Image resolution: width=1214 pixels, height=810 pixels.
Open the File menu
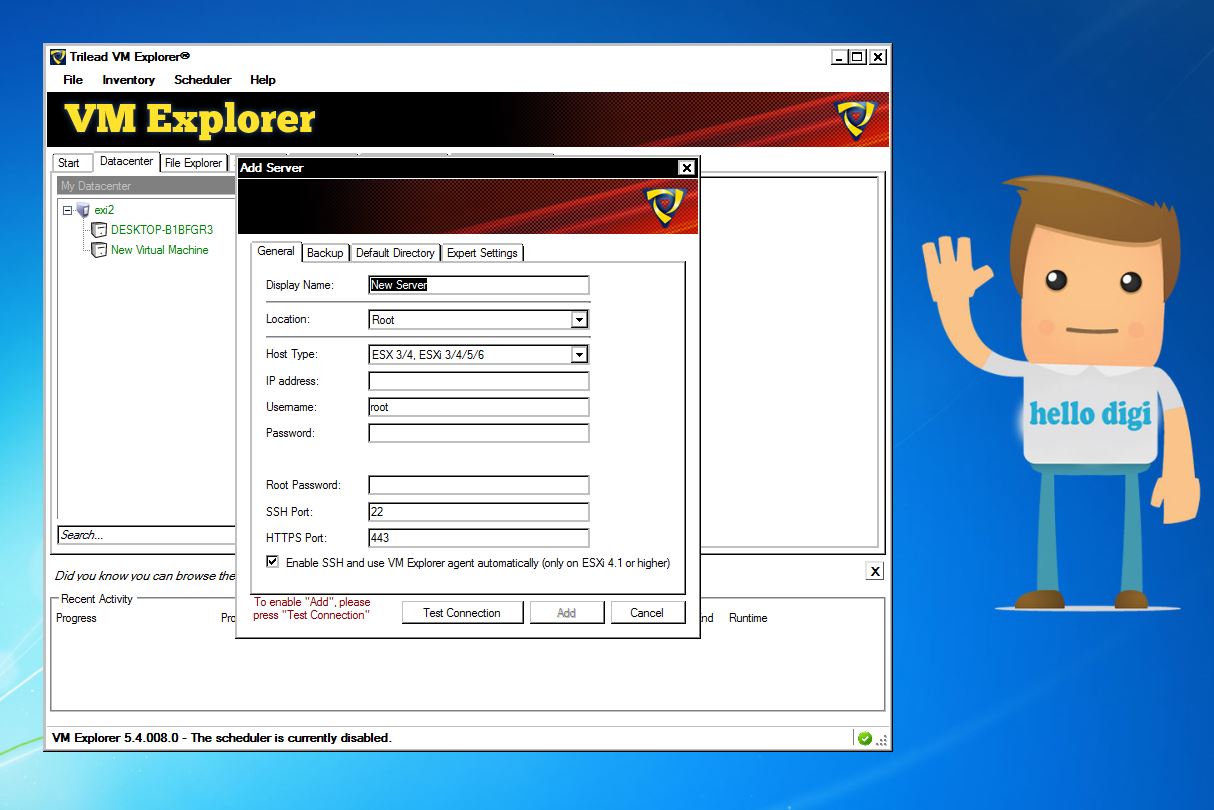(x=73, y=80)
